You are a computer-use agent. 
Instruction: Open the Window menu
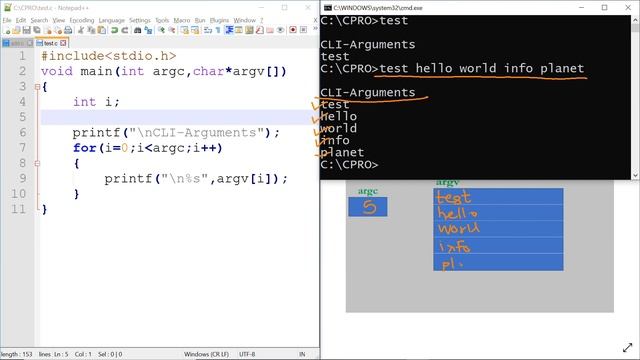pos(244,20)
